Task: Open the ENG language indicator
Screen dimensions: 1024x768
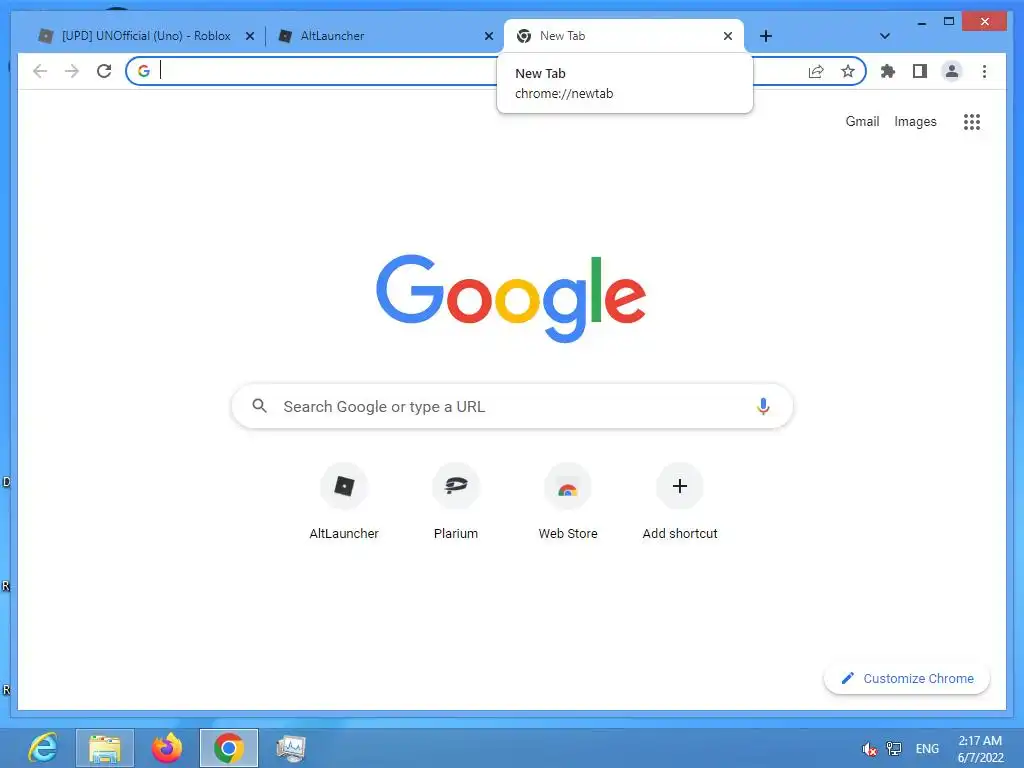Action: (x=927, y=748)
